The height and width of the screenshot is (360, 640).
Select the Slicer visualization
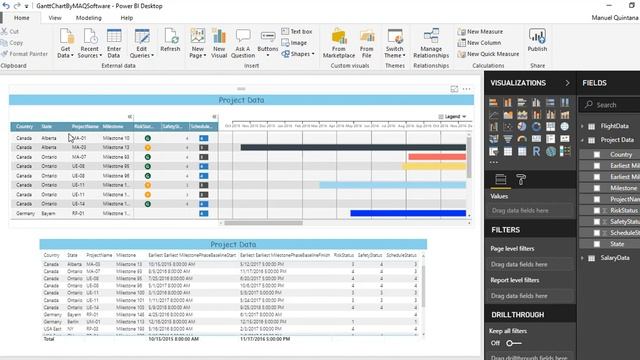click(x=493, y=151)
